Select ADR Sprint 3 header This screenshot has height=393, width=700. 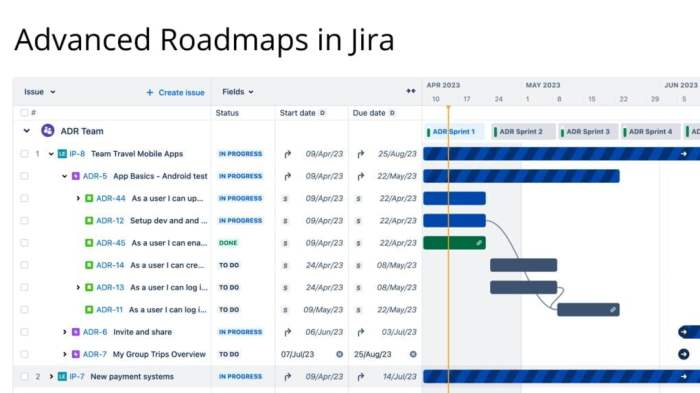pos(588,132)
